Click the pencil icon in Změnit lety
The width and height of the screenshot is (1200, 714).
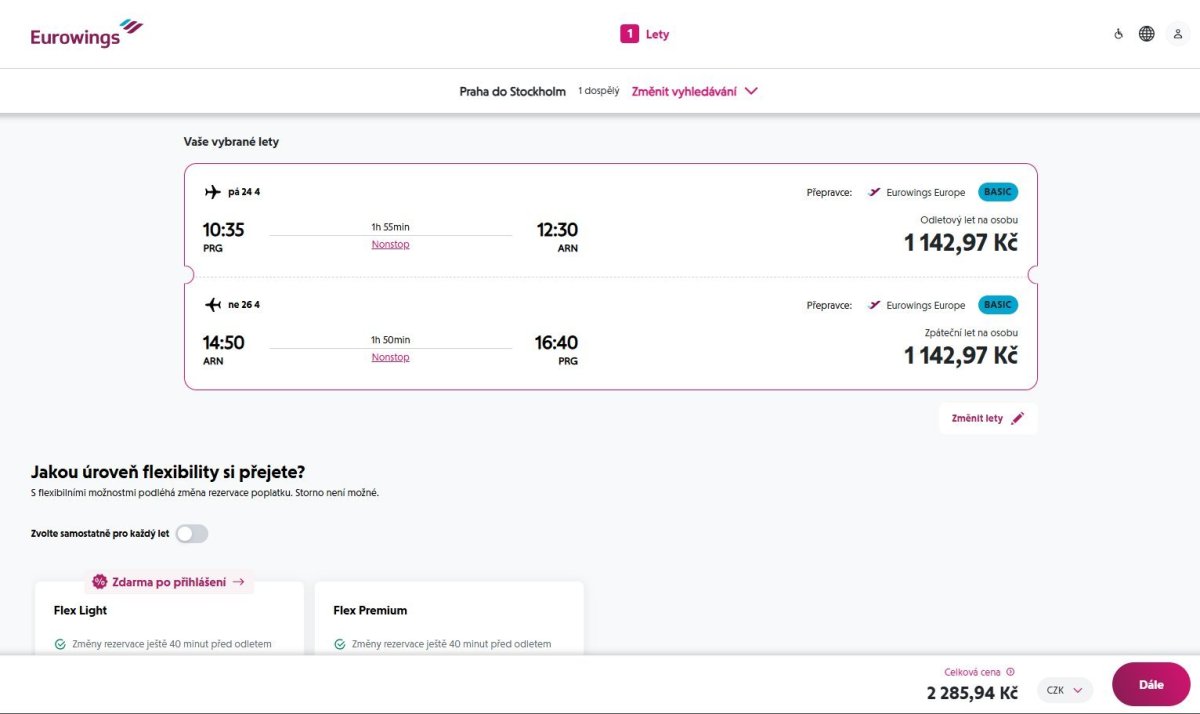[x=1017, y=419]
